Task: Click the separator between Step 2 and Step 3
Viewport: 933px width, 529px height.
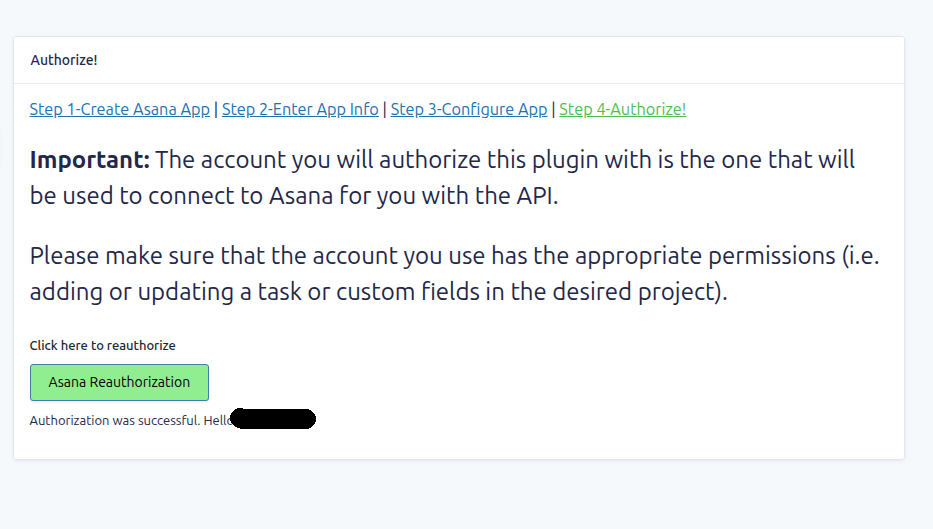Action: pos(385,109)
